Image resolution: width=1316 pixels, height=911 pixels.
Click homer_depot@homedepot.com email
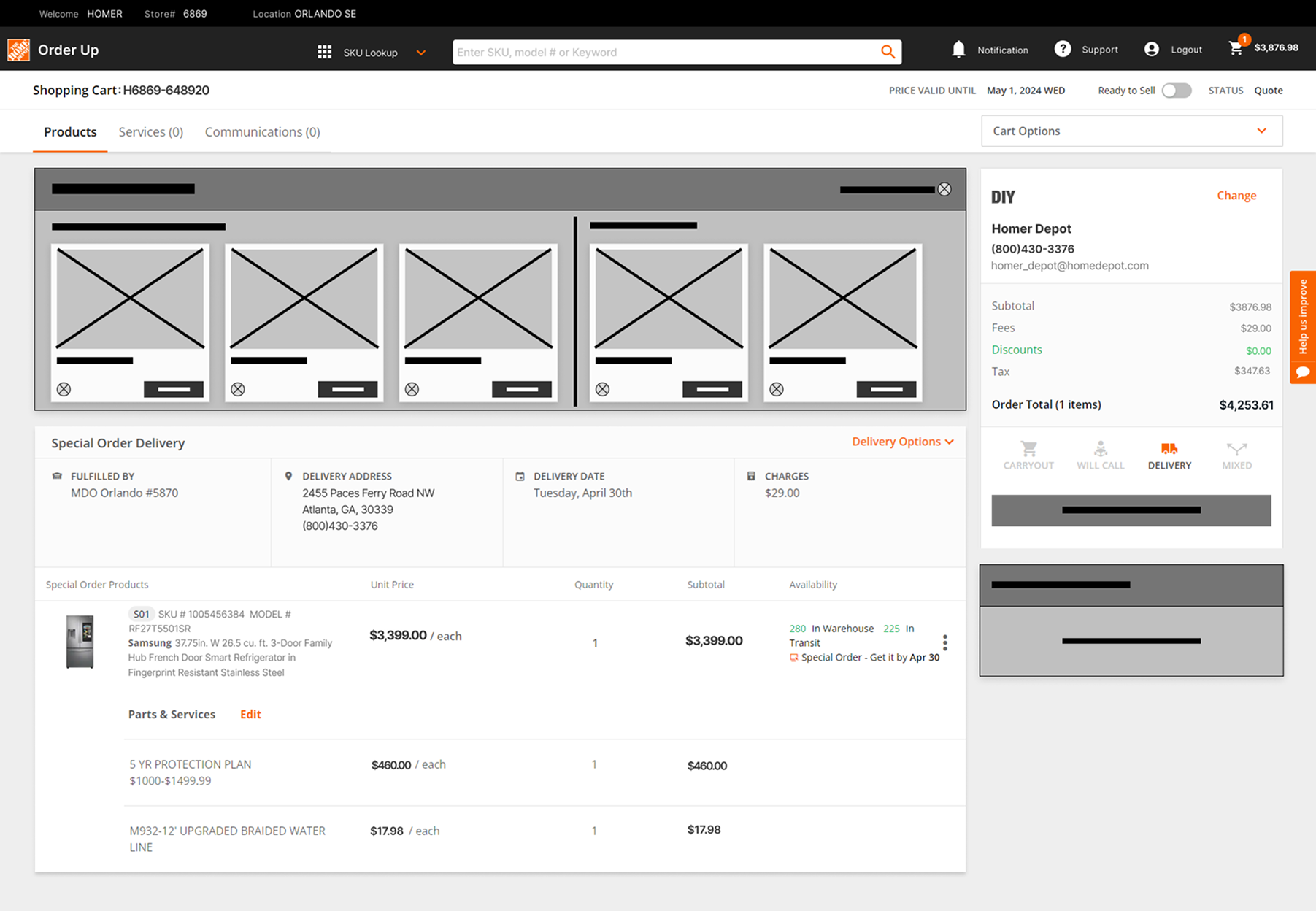tap(1069, 266)
